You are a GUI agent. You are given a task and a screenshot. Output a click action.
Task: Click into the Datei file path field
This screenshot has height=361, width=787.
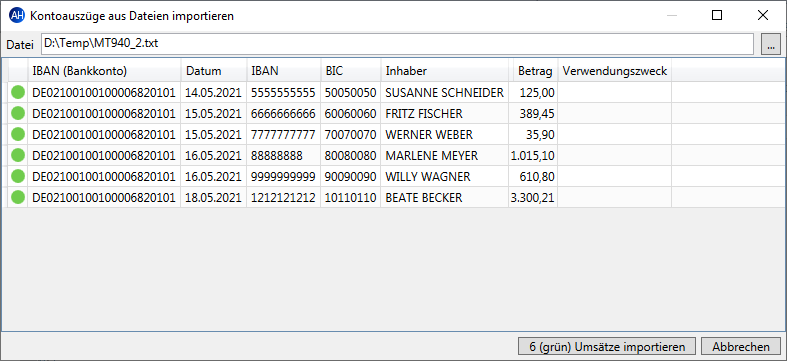click(x=397, y=44)
